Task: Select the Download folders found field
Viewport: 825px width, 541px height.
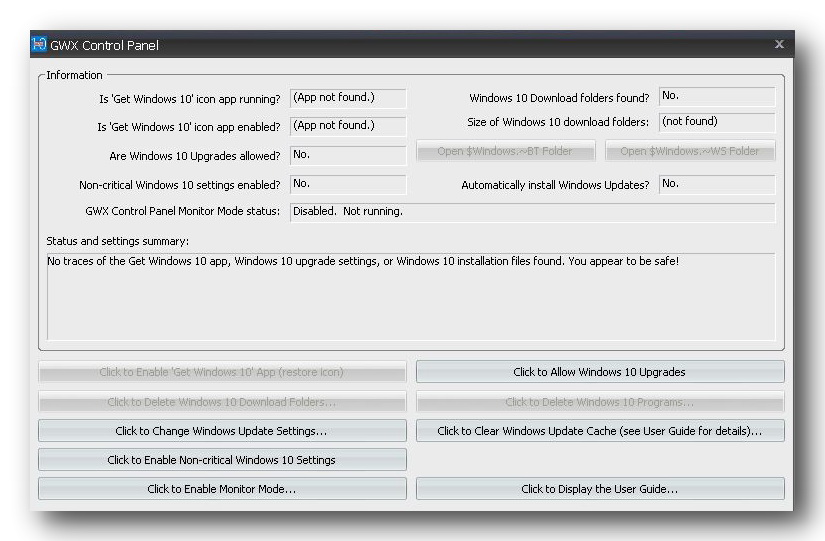Action: 717,96
